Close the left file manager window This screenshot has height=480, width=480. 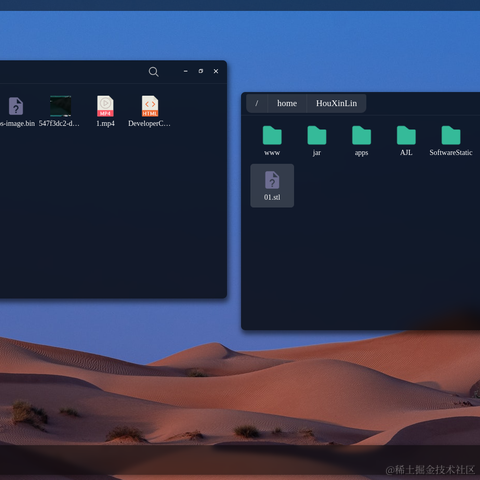(216, 71)
